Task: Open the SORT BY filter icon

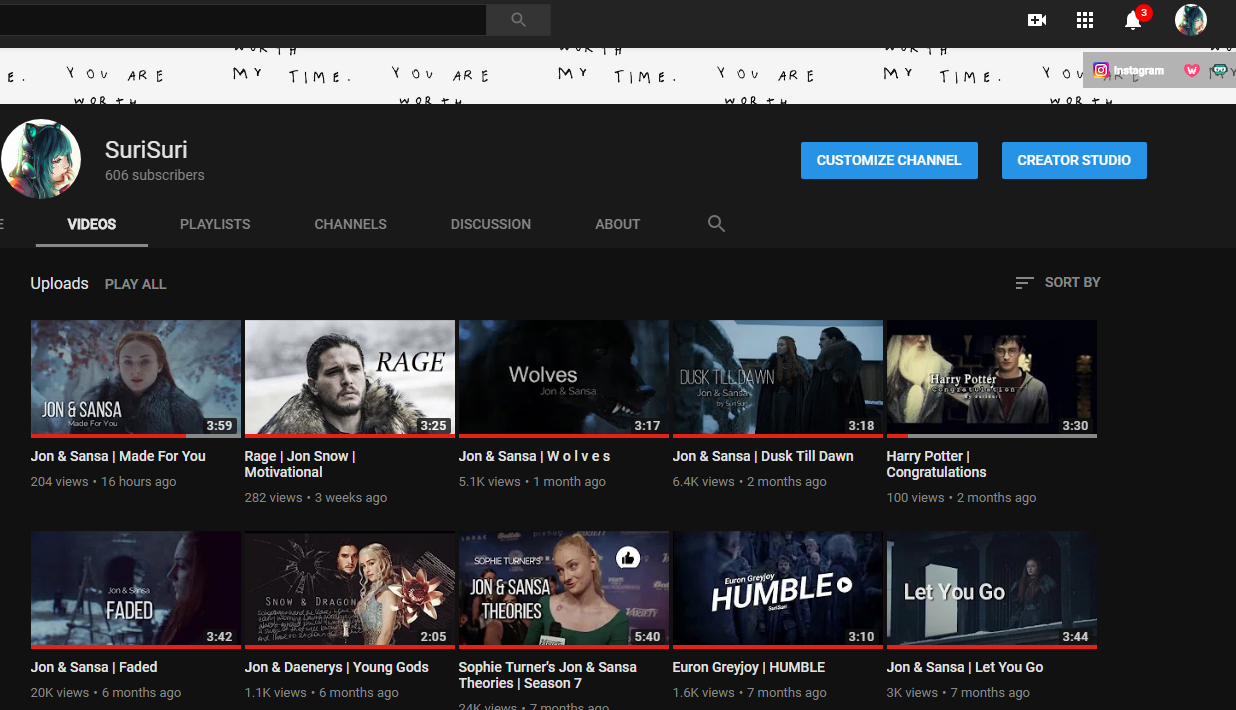Action: 1023,282
